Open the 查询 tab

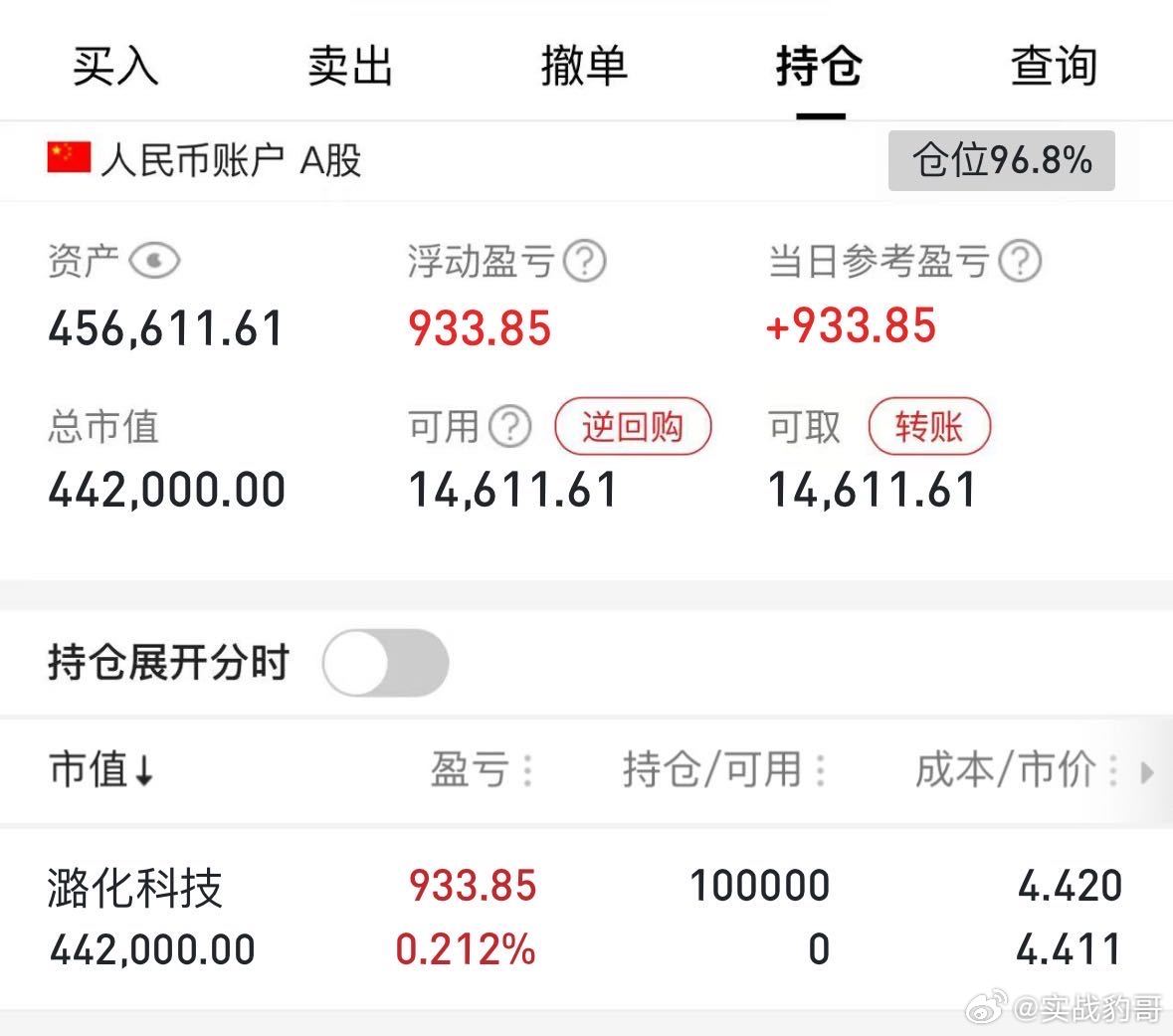(x=1053, y=68)
